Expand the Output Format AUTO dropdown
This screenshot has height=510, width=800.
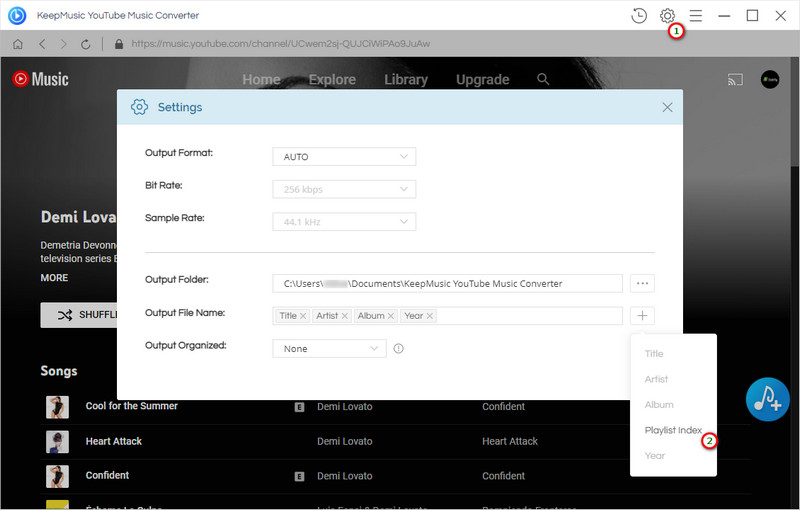(344, 157)
